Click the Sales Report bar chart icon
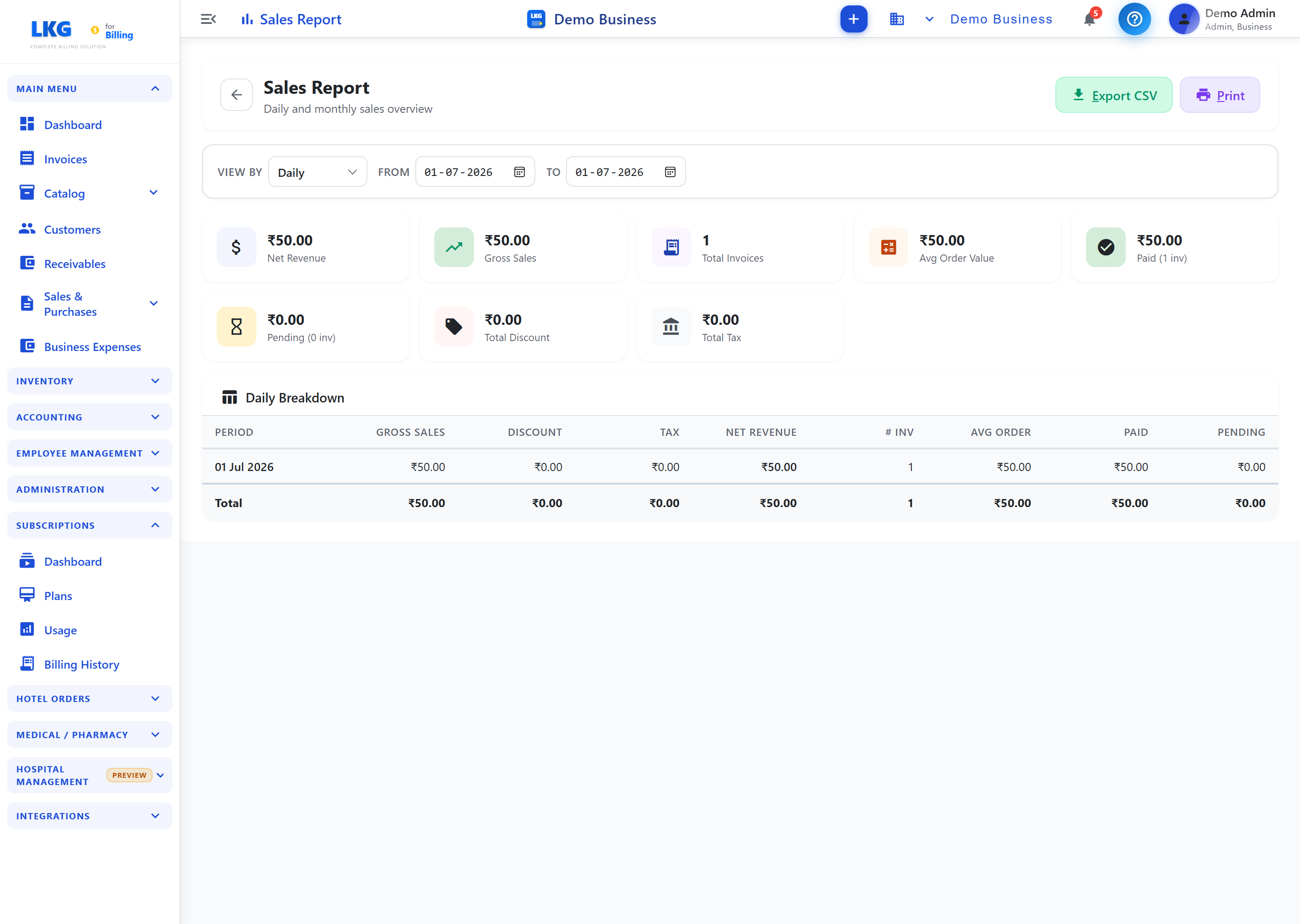Viewport: 1300px width, 924px height. click(246, 19)
